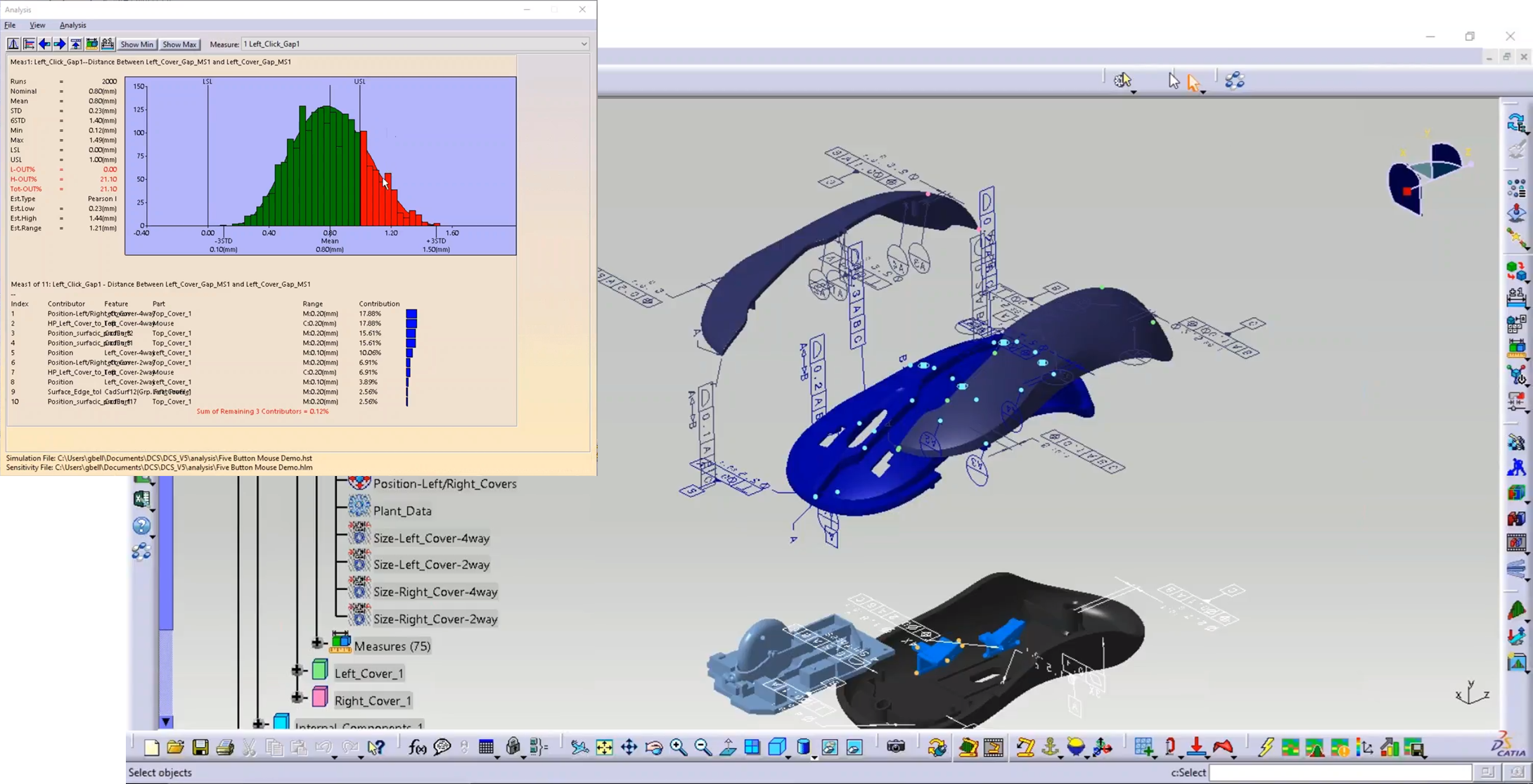Toggle shaded rendering mode
Screen dimensions: 1533x784
pyautogui.click(x=803, y=747)
